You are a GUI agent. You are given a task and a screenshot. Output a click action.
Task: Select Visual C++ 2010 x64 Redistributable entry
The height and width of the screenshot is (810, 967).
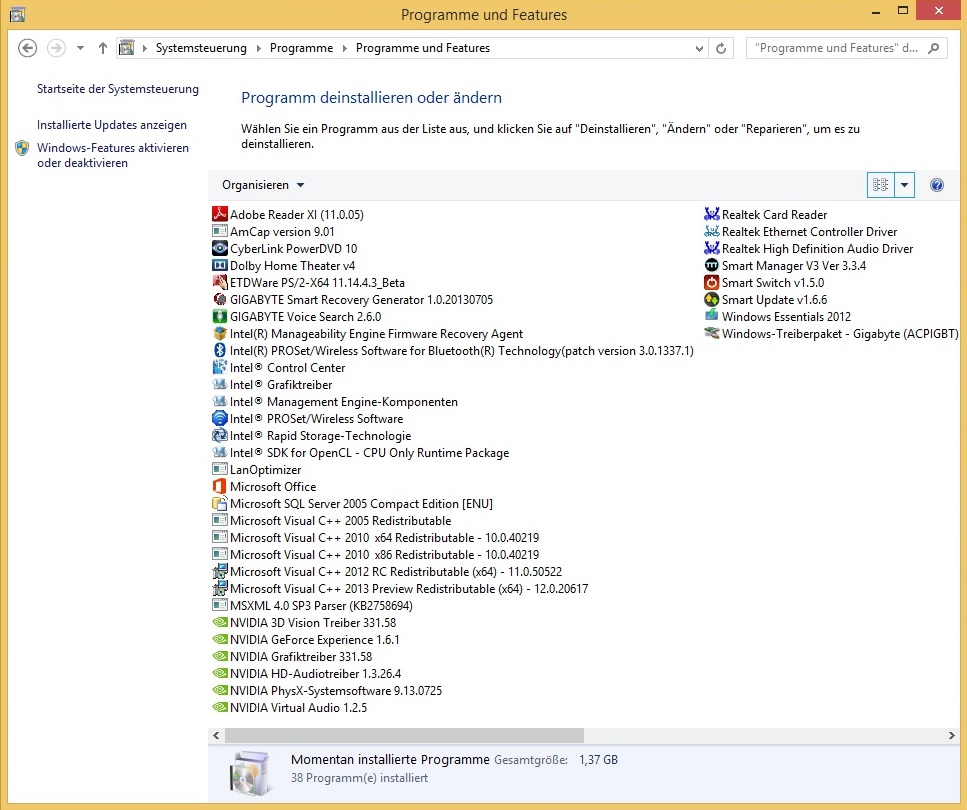[x=376, y=537]
